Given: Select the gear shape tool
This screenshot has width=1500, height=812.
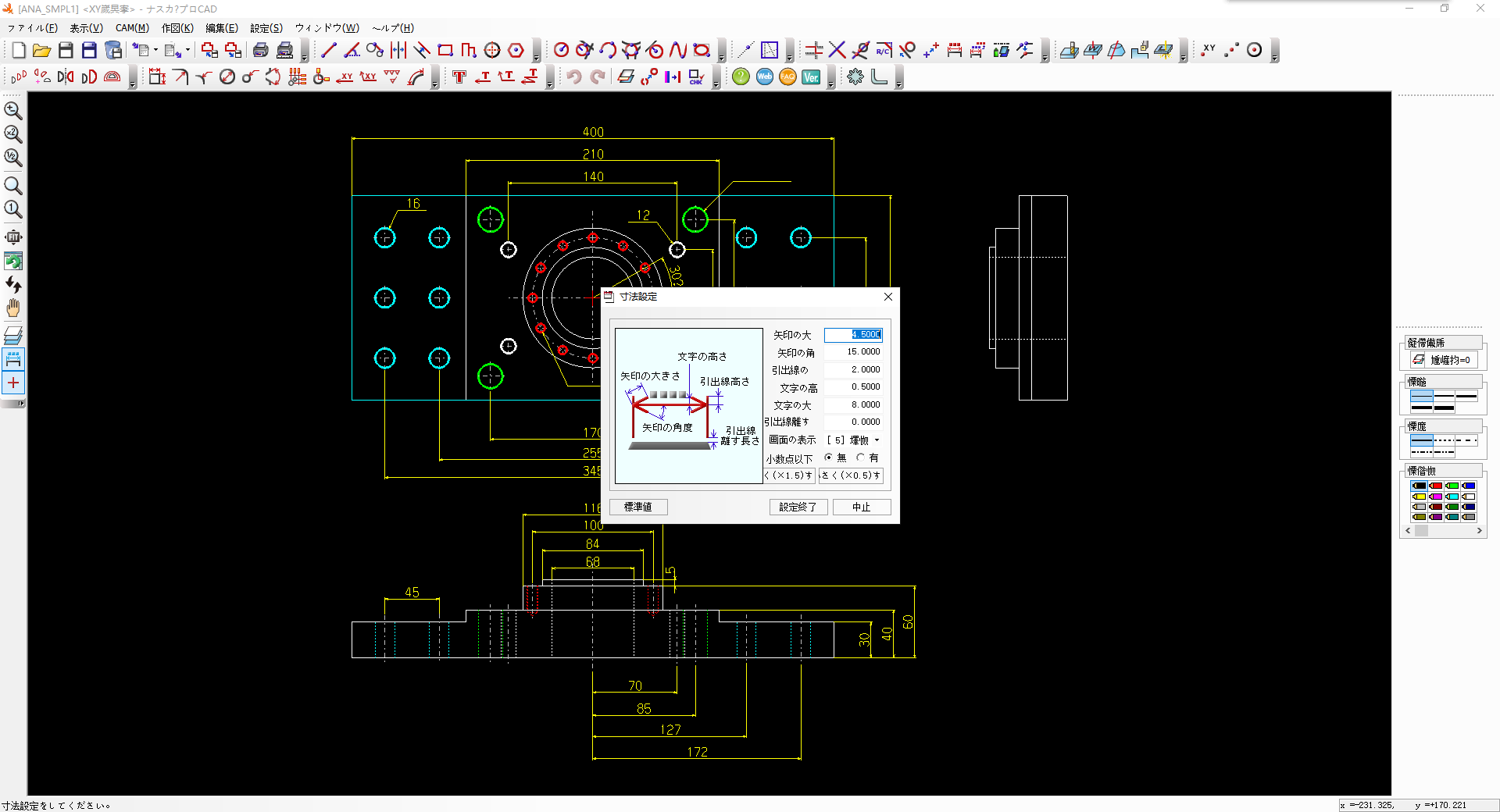Looking at the screenshot, I should tap(856, 77).
